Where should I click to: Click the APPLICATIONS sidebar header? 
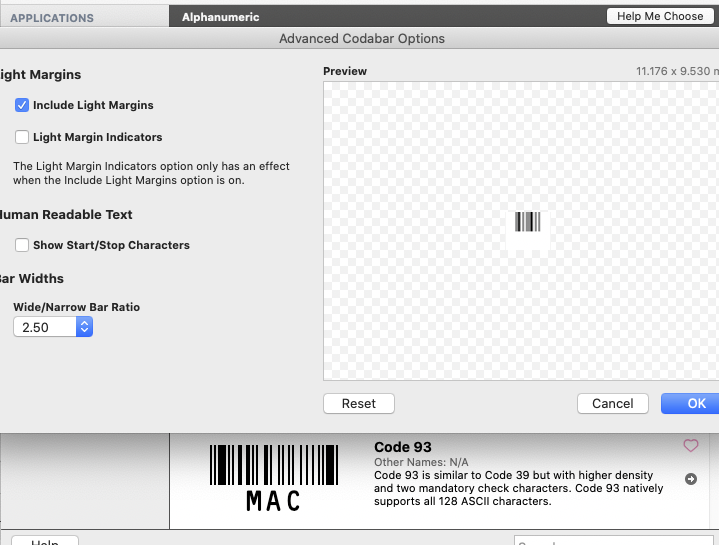coord(52,18)
